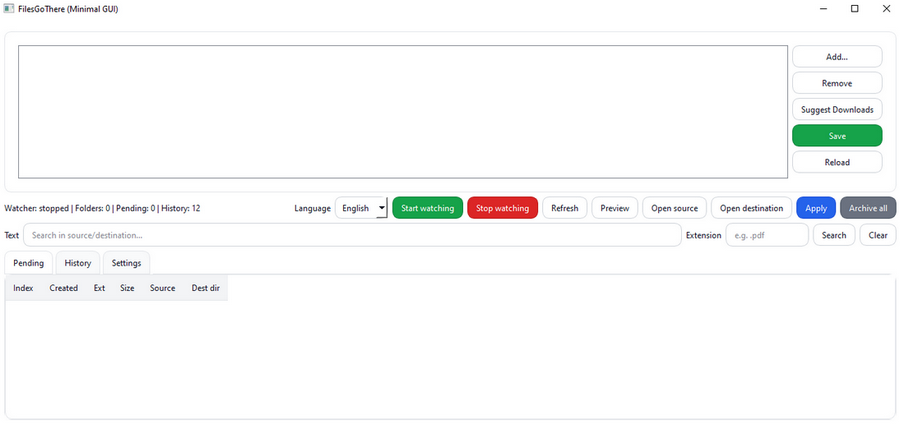The image size is (900, 425).
Task: Click the Search button
Action: pyautogui.click(x=833, y=235)
